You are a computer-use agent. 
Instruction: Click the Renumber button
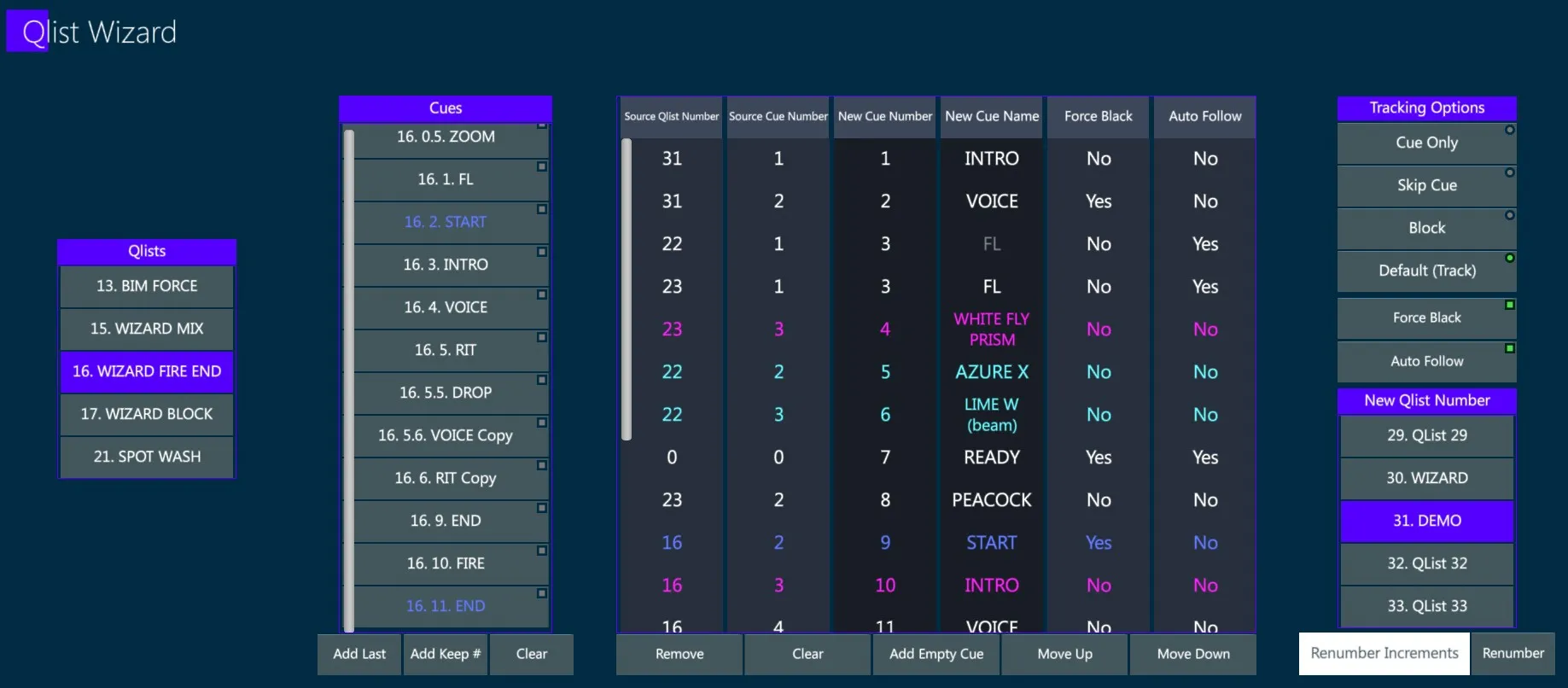[1513, 654]
